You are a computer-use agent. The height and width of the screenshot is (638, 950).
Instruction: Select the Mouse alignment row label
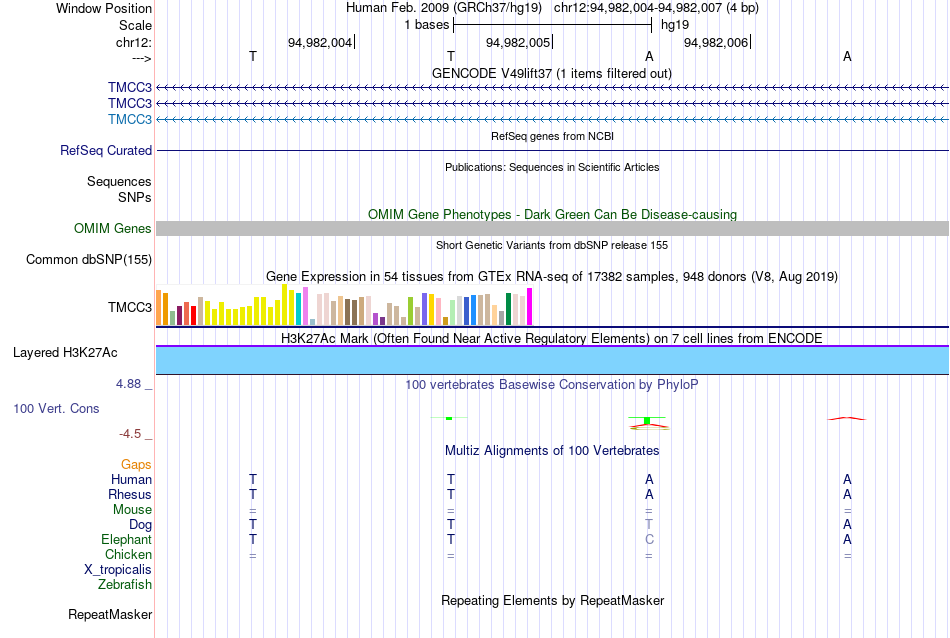[132, 510]
